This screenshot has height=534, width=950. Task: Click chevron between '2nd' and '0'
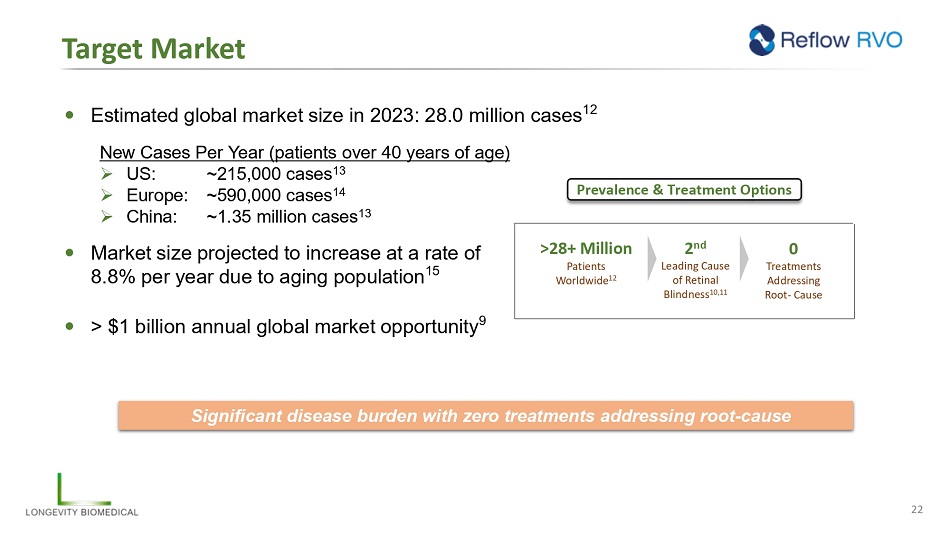[x=744, y=258]
